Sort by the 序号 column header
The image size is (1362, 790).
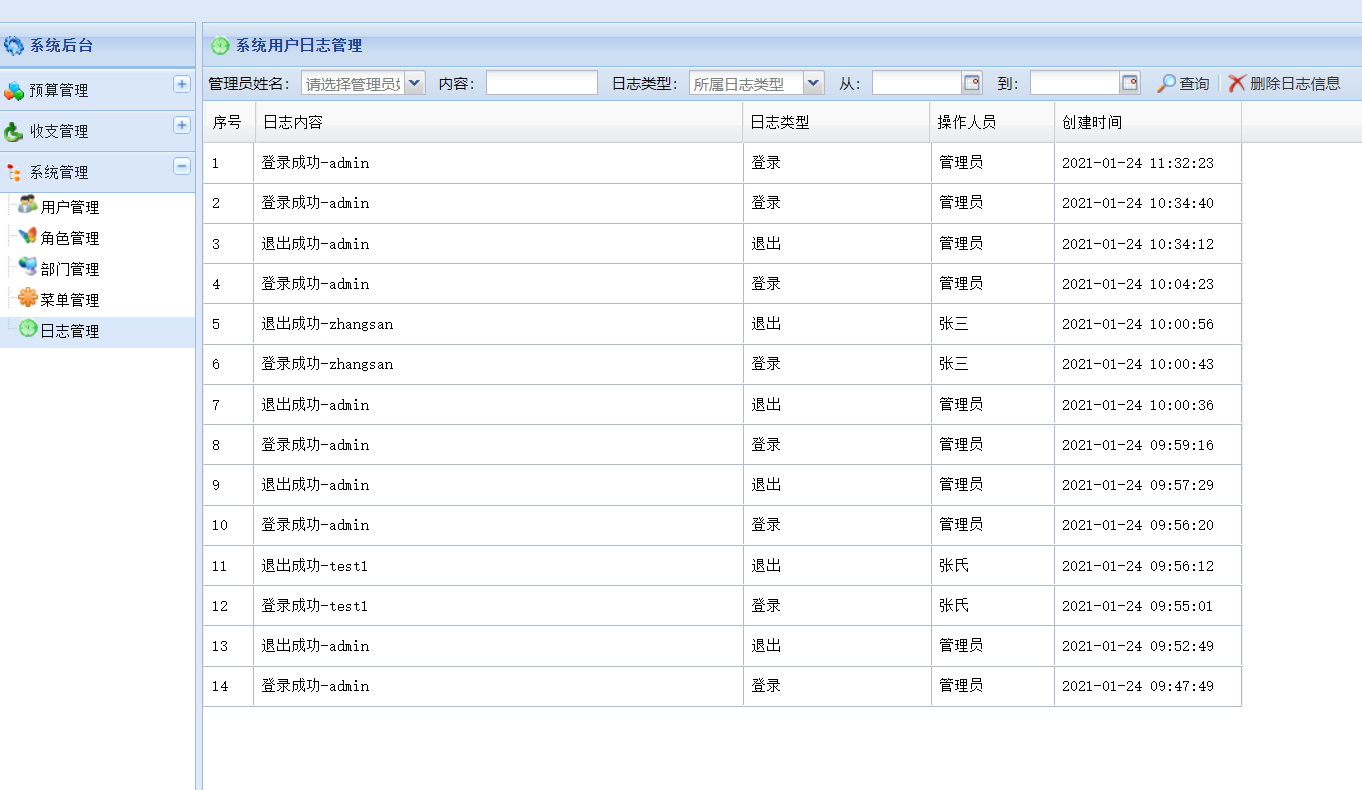(x=229, y=122)
